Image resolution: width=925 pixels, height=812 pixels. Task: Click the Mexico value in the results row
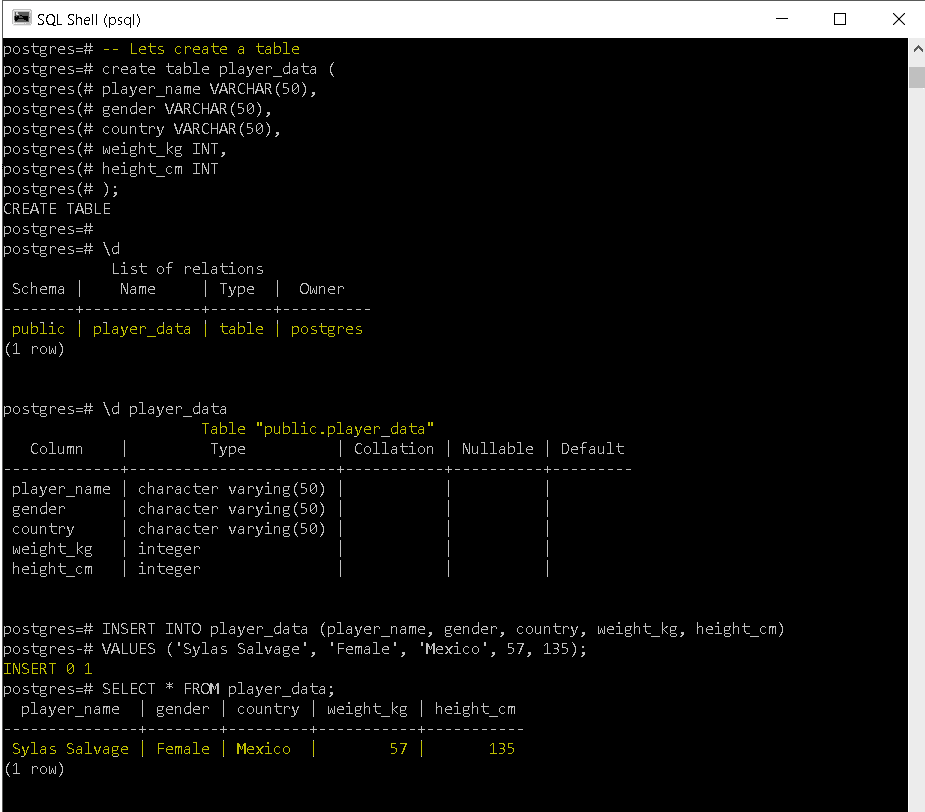click(x=263, y=748)
